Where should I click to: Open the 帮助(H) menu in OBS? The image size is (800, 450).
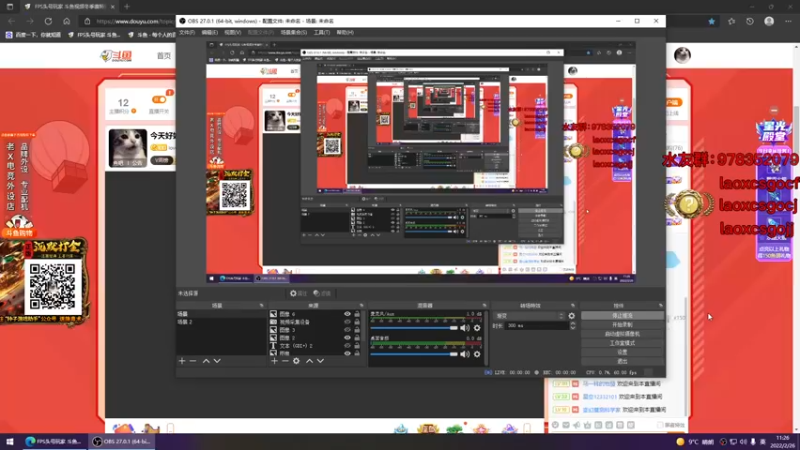point(345,33)
